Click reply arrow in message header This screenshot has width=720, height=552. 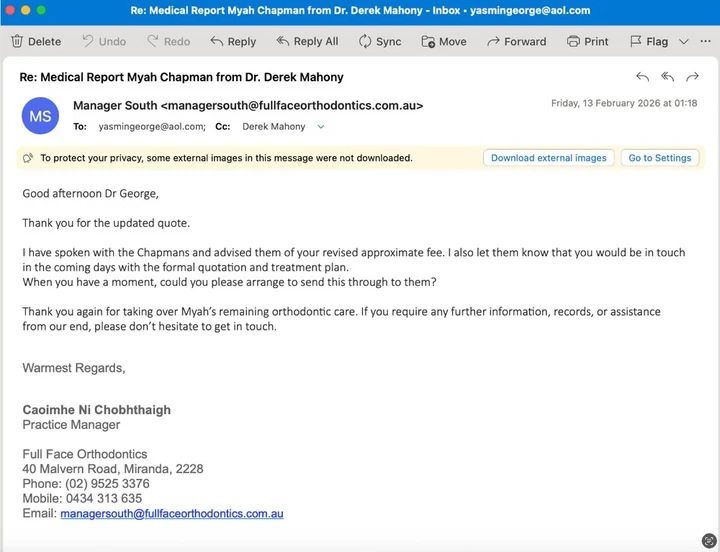[x=642, y=77]
